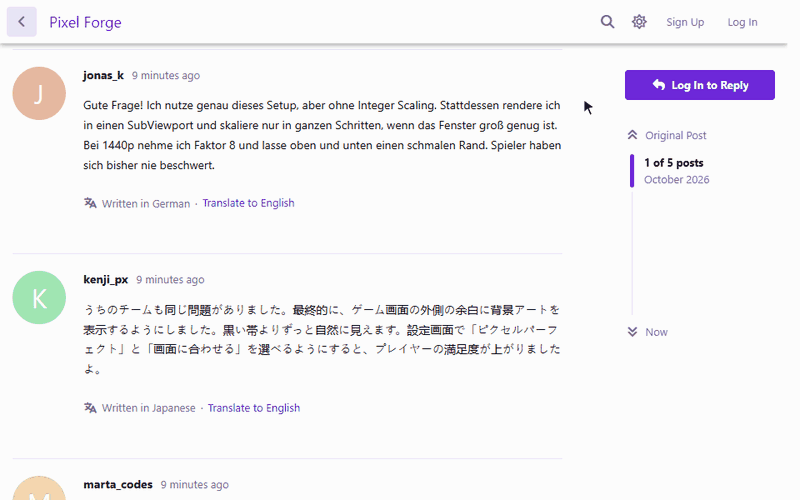Open marta_codes' avatar

39,488
